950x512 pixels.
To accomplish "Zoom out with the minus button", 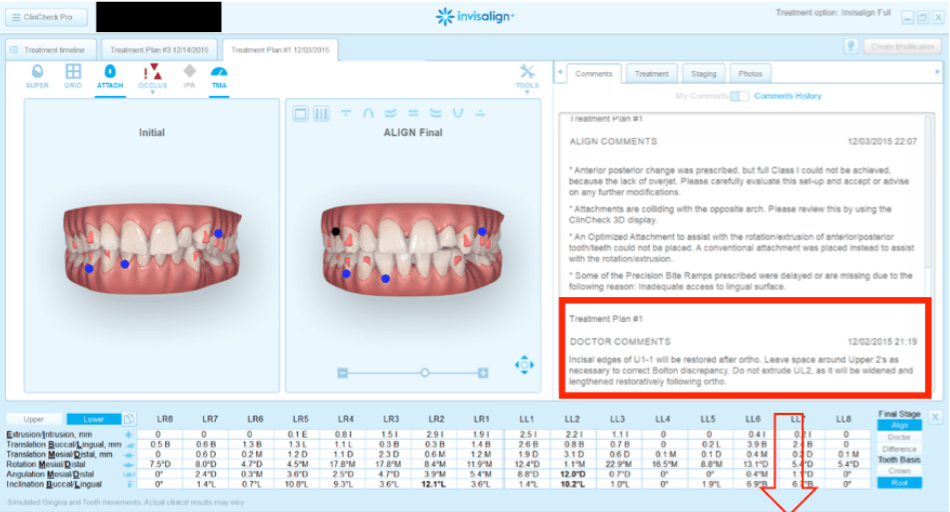I will click(342, 373).
